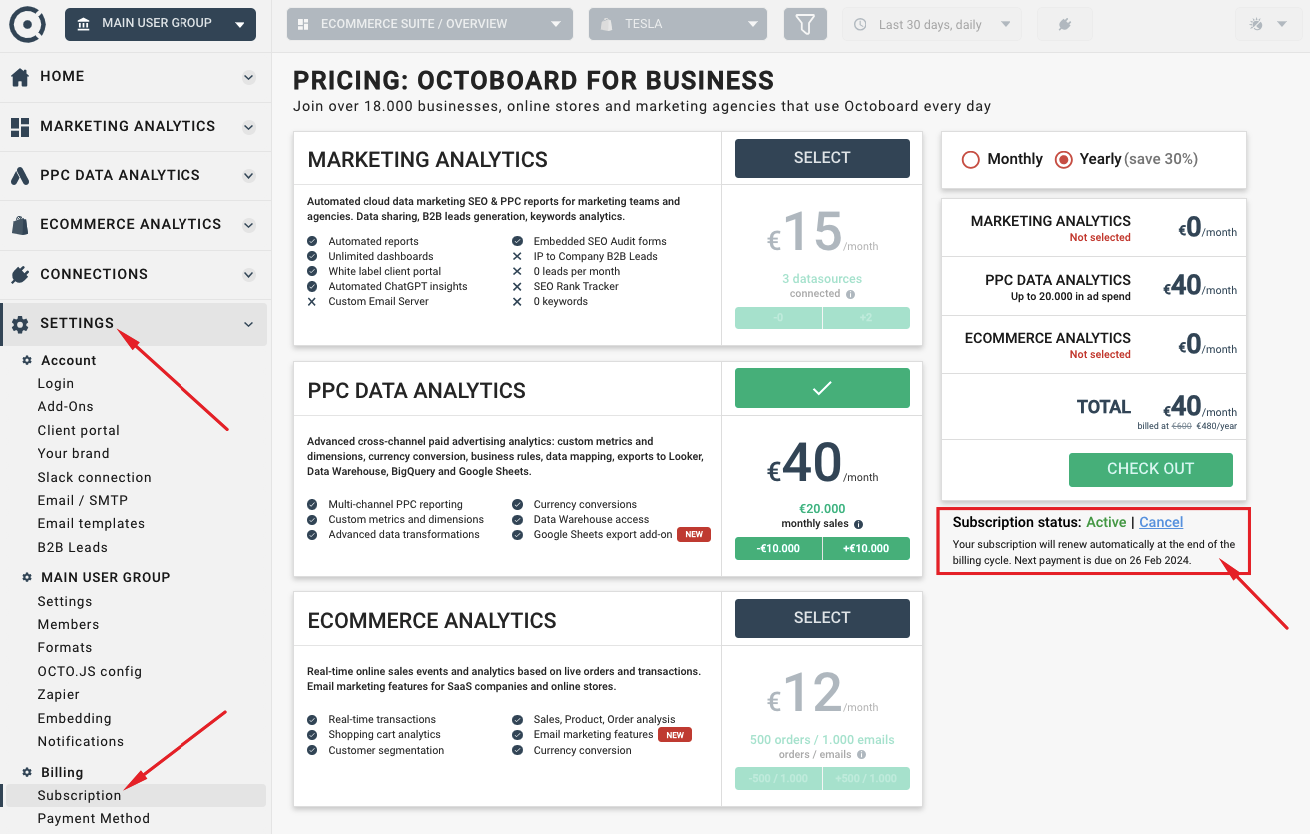Click the Billing section gear icon
Screen dimensions: 1310x834
tap(28, 772)
